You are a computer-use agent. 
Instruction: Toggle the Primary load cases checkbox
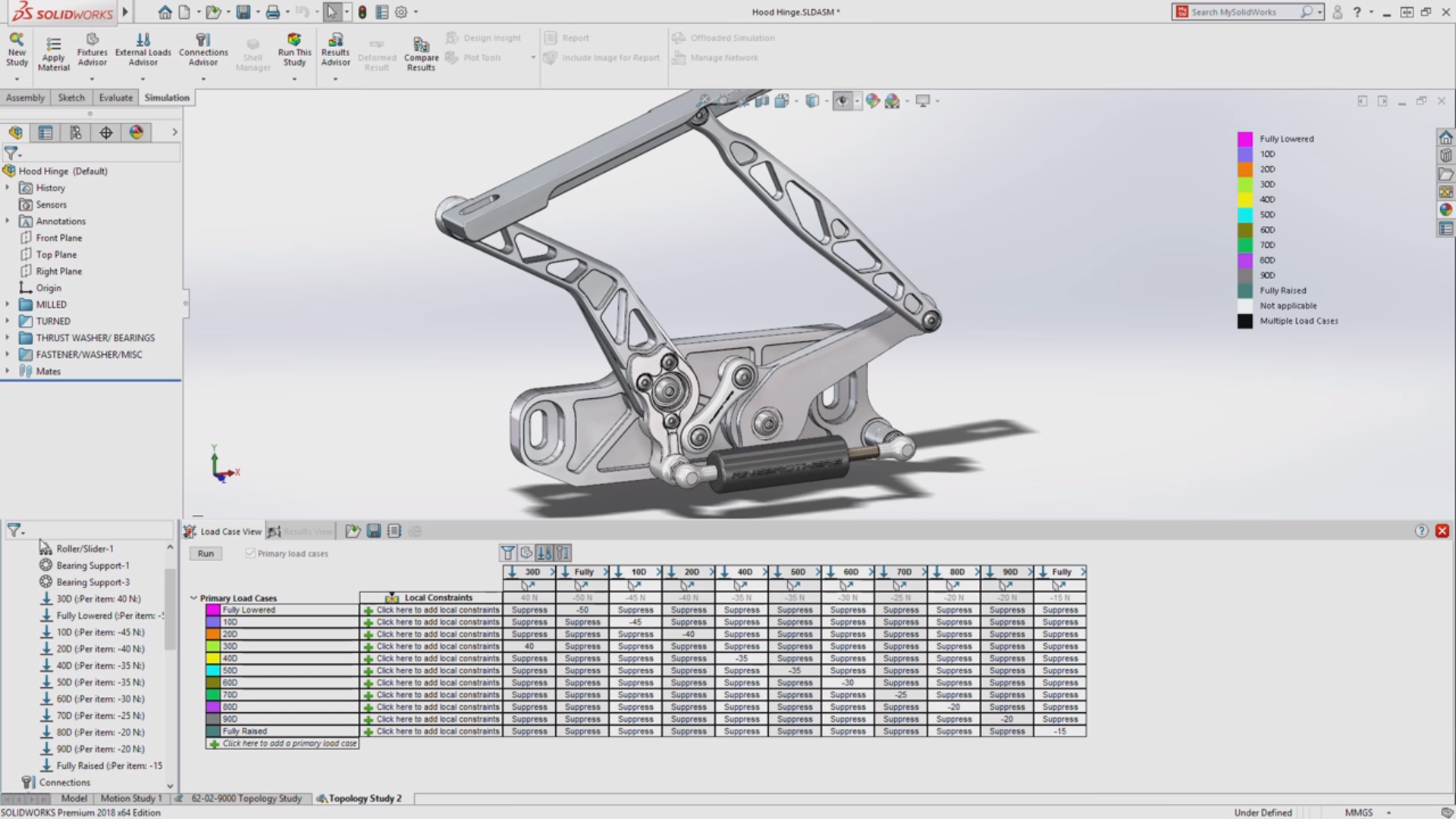click(250, 554)
